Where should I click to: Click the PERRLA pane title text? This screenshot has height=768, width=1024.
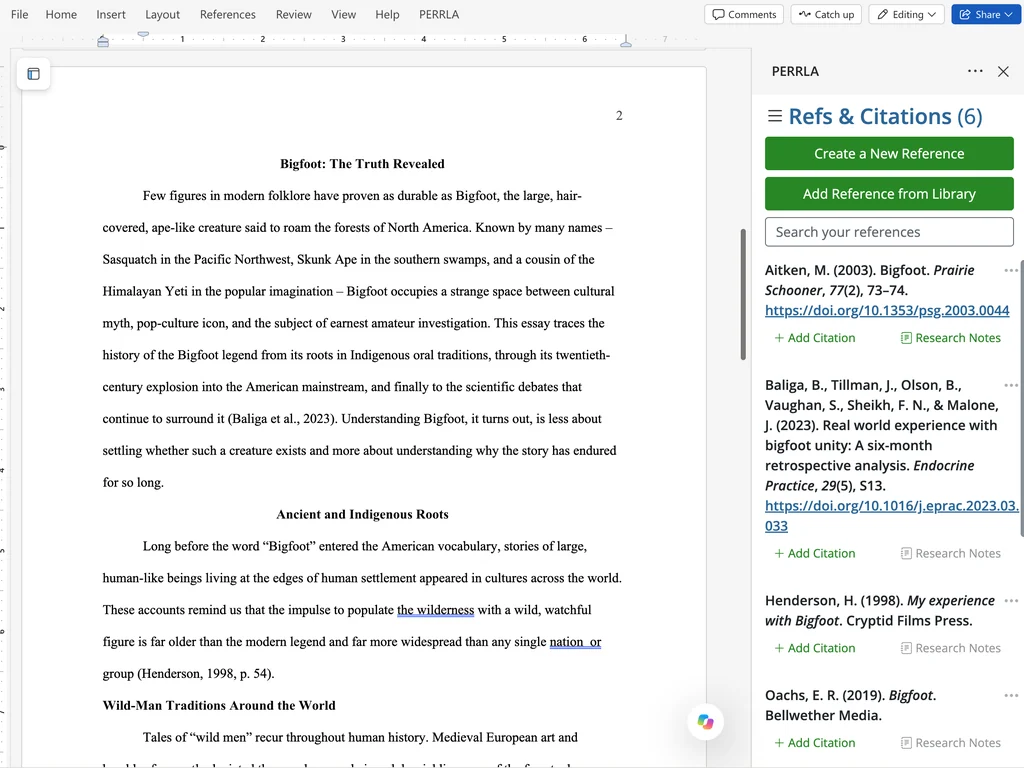795,71
